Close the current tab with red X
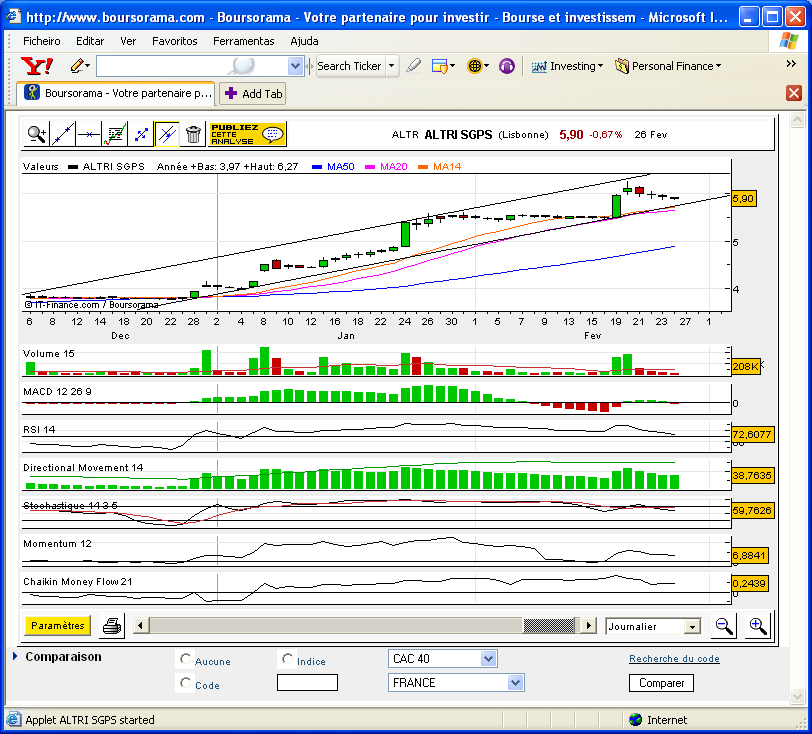 pyautogui.click(x=794, y=93)
